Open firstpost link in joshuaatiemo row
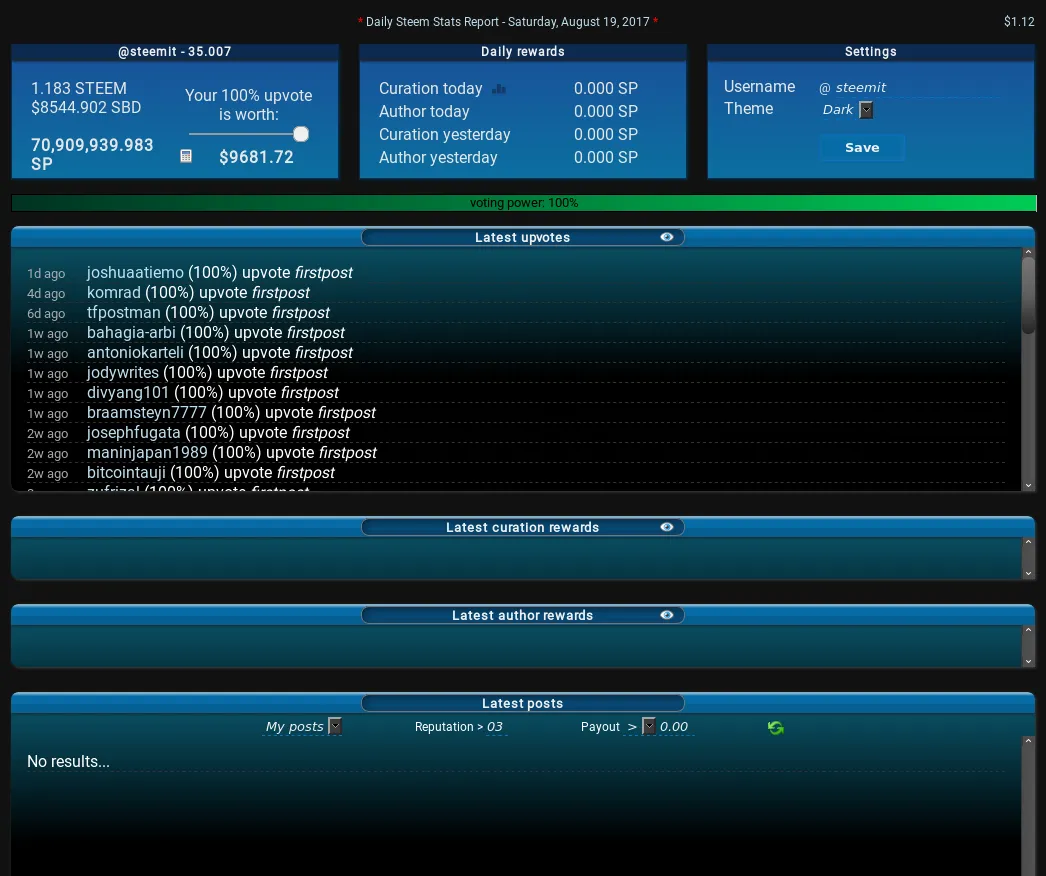 (324, 272)
